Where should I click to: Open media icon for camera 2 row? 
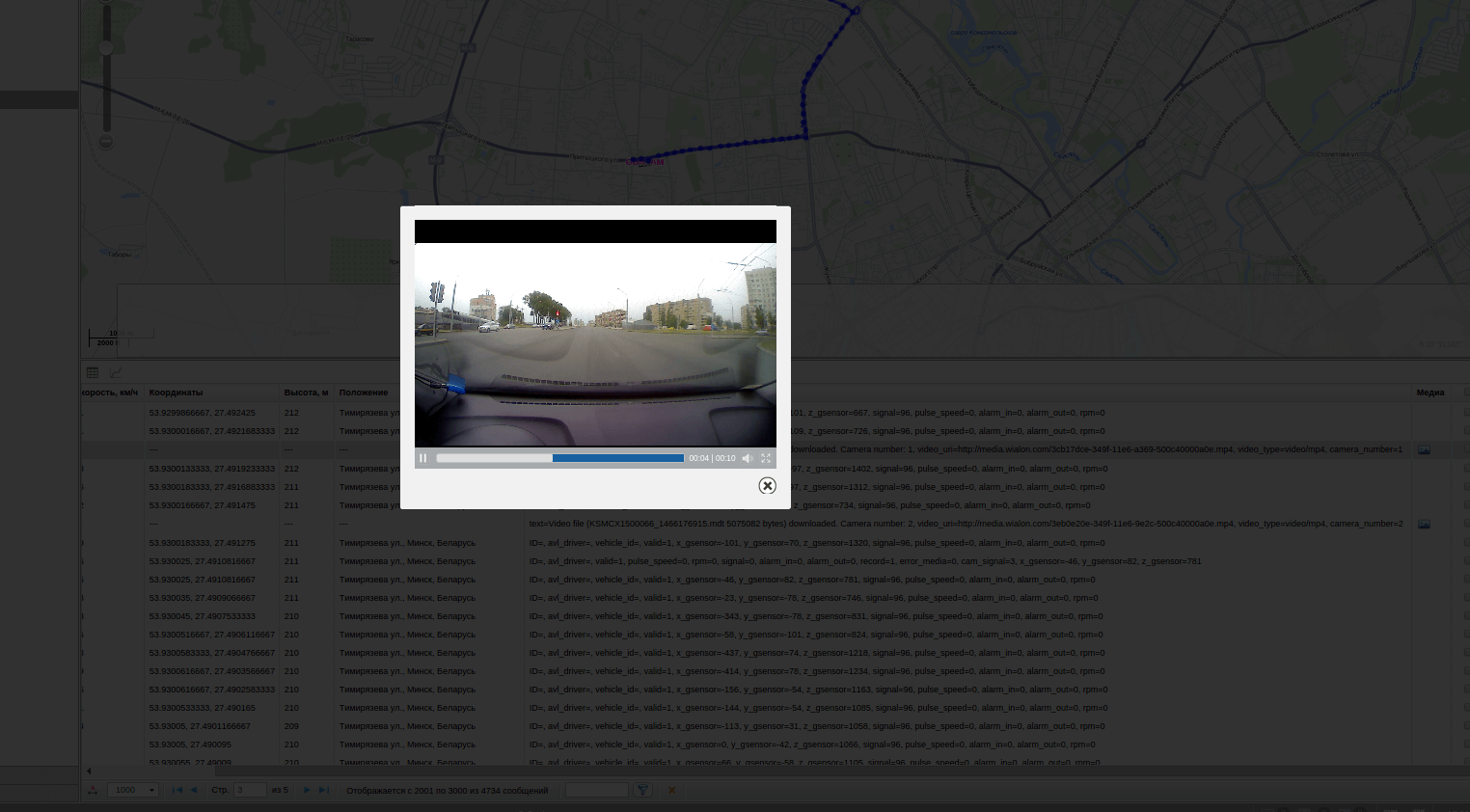1424,525
